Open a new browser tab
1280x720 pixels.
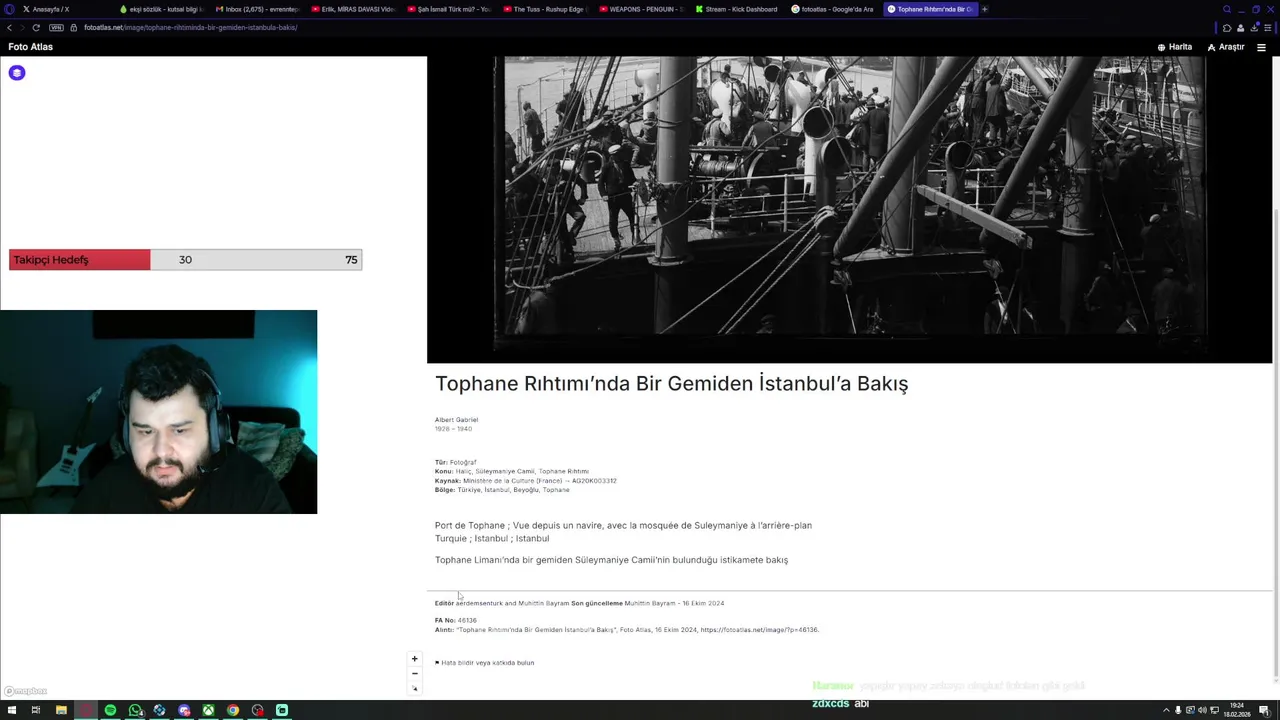point(984,9)
